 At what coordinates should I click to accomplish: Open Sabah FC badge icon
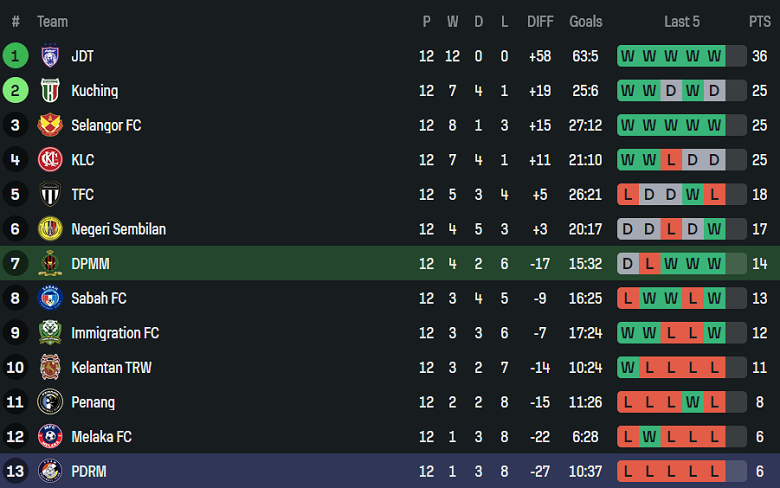pos(50,298)
